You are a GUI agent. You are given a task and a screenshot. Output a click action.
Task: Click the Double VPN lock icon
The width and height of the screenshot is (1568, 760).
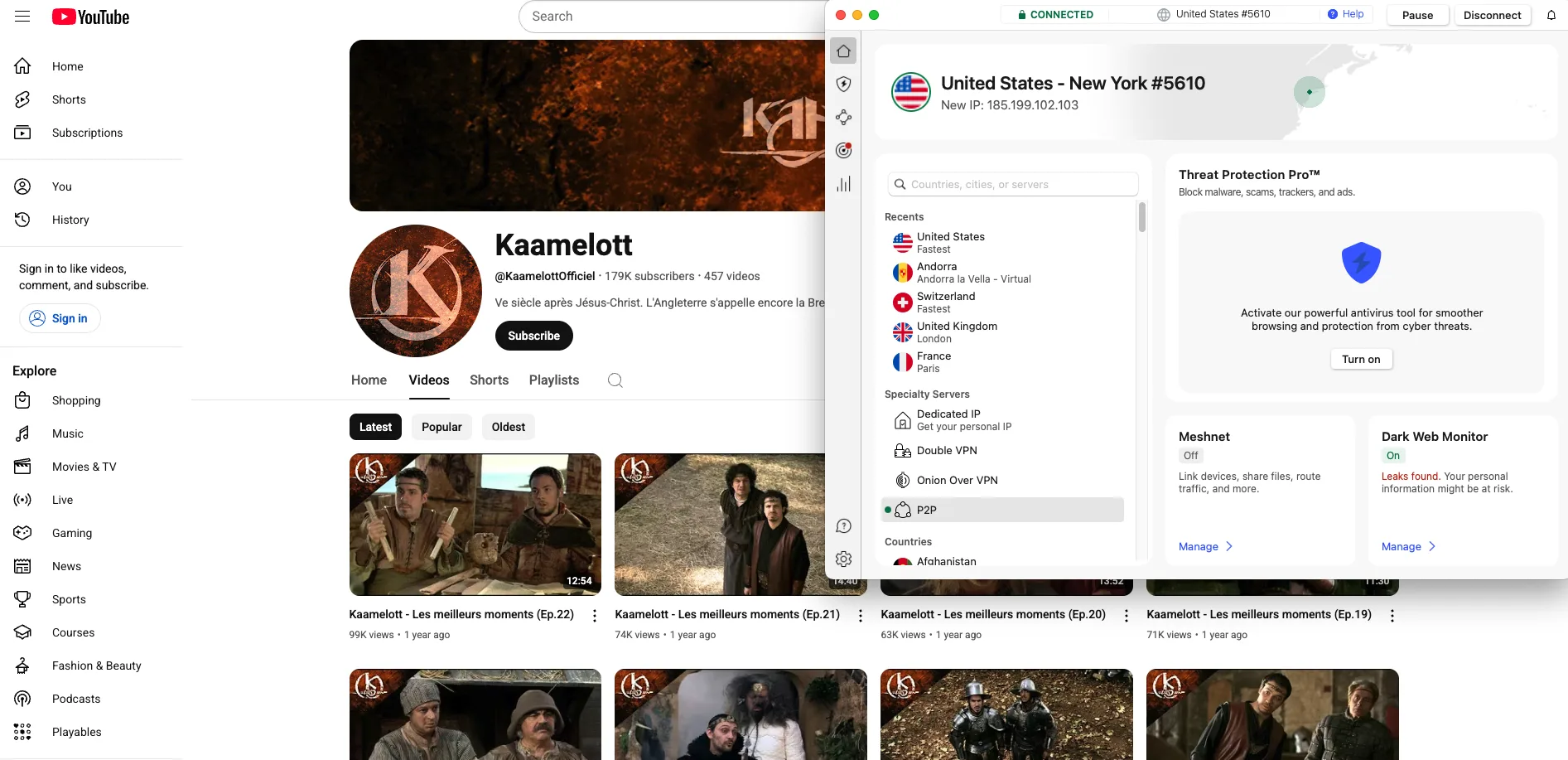coord(902,451)
